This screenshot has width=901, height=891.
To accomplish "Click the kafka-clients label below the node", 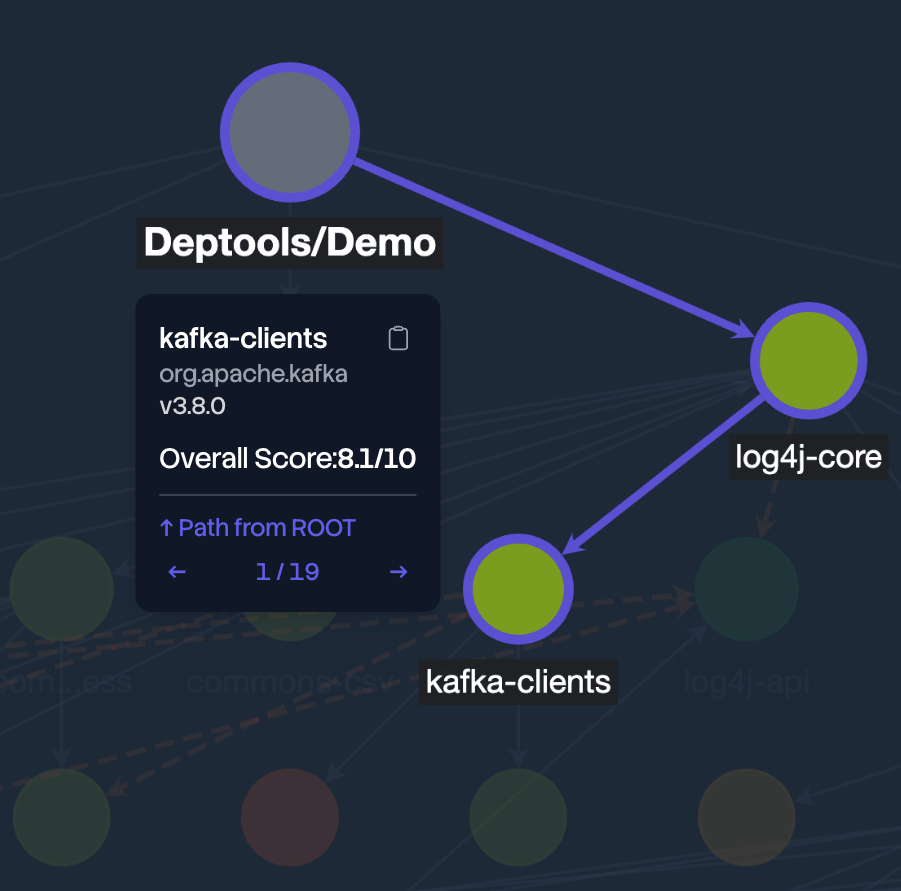I will click(x=518, y=682).
